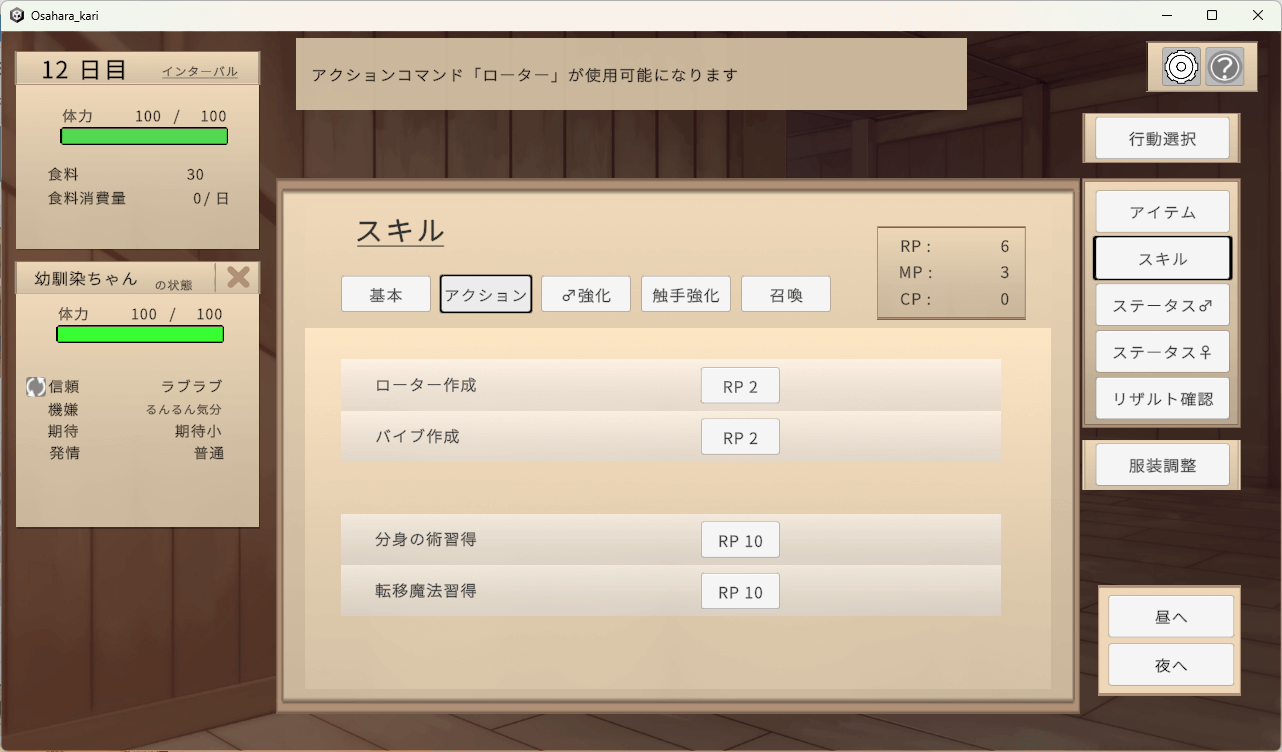Open the ステータス♀ menu

1162,352
